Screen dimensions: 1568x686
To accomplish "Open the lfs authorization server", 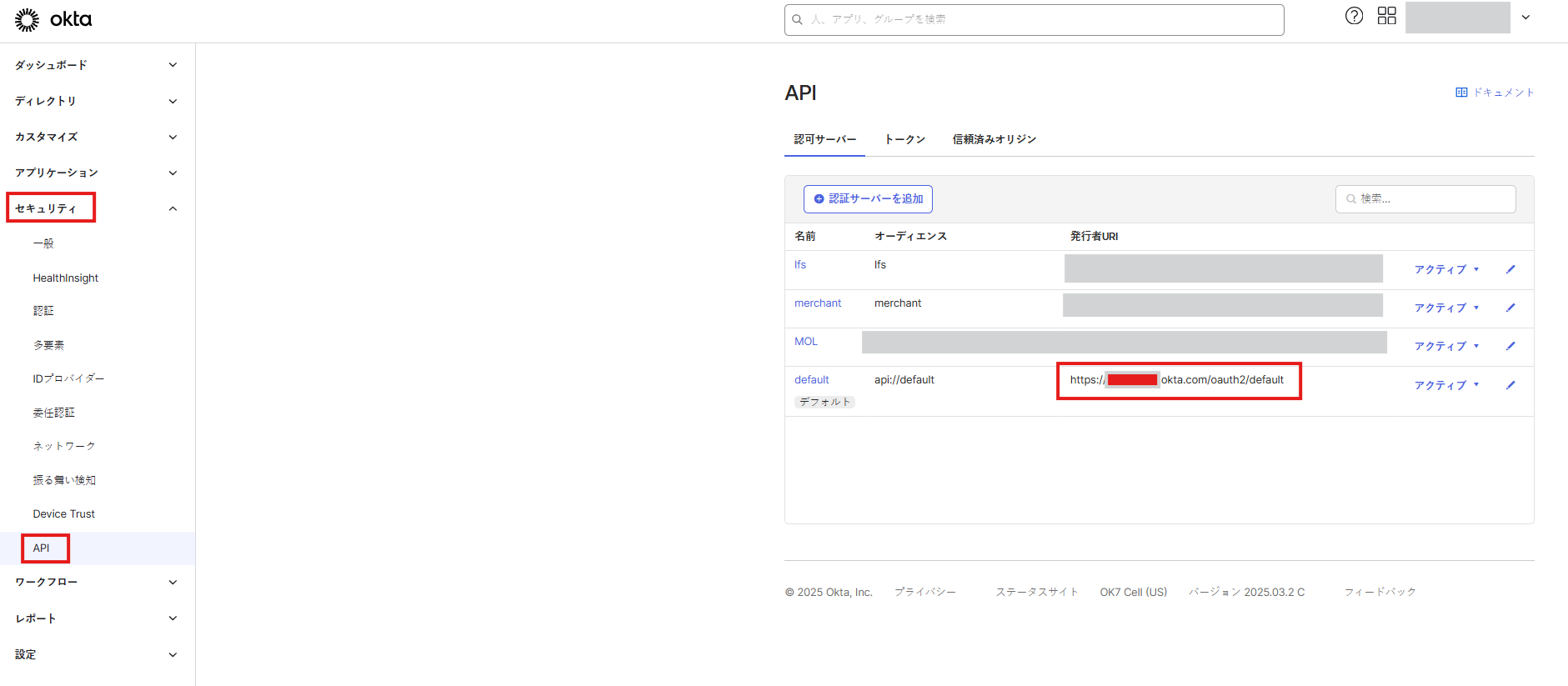I will click(800, 264).
